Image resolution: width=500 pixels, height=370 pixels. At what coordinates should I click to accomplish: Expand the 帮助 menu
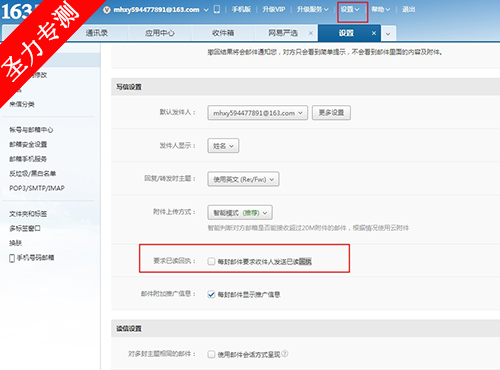[x=381, y=9]
